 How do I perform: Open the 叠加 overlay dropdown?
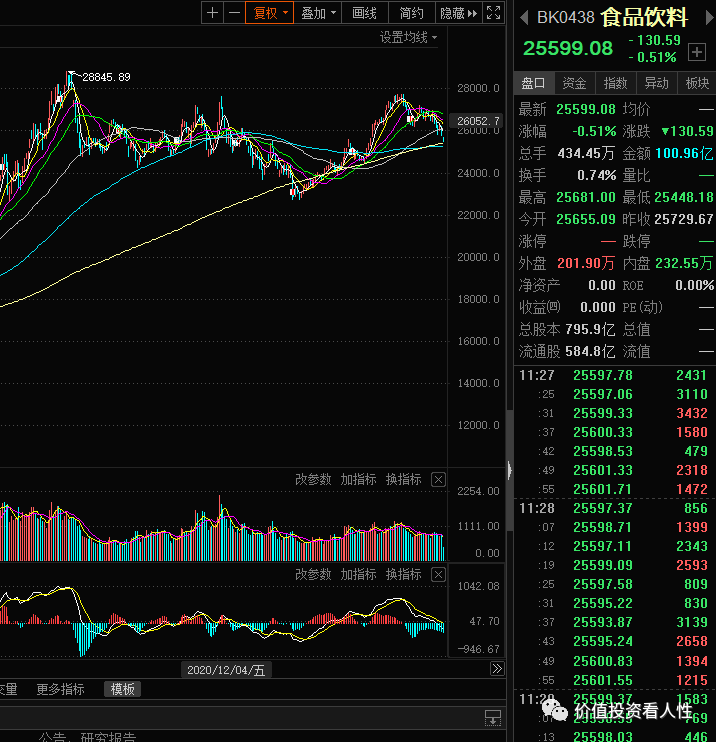coord(318,13)
